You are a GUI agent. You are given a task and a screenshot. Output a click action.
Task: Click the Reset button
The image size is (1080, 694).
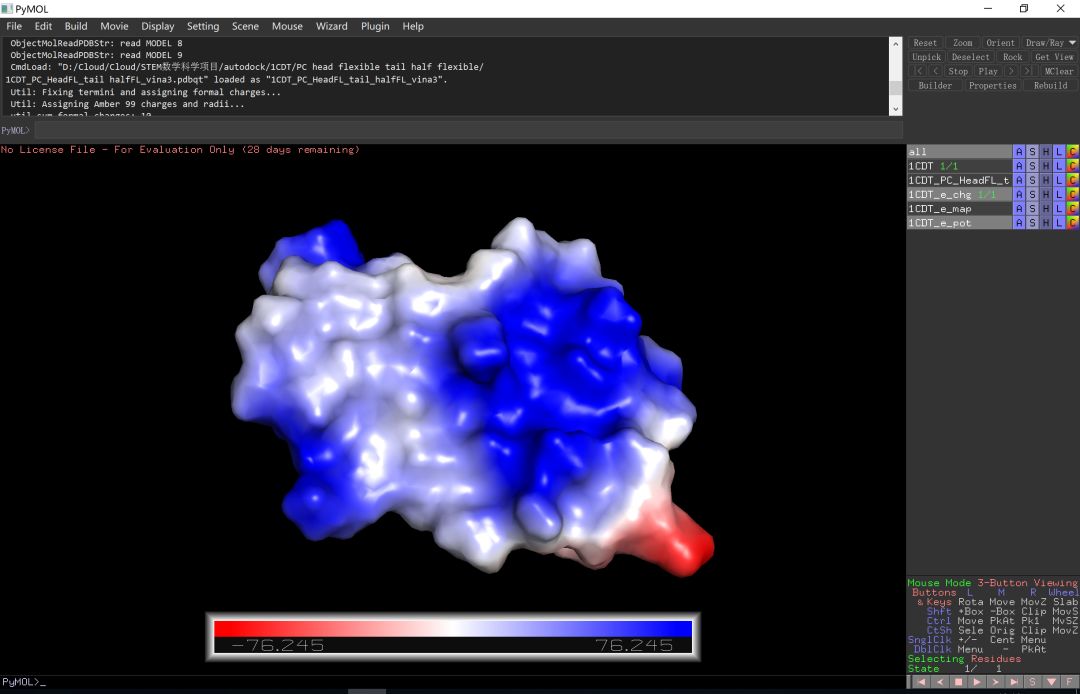925,43
